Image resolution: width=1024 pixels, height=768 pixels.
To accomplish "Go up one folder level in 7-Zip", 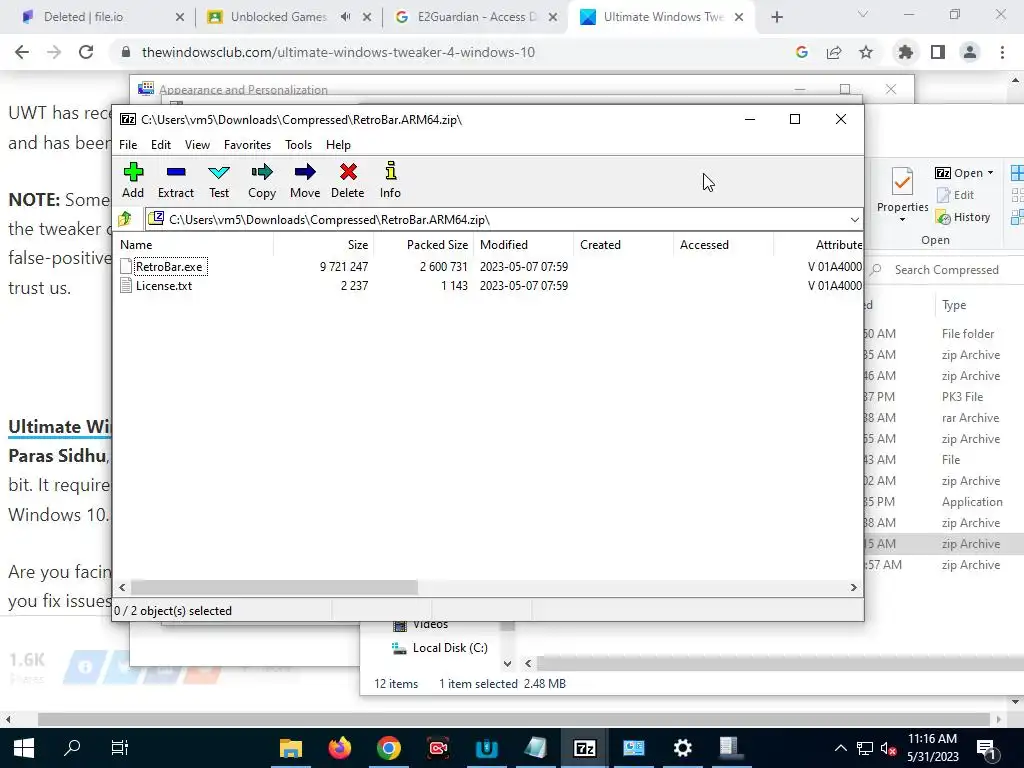I will [125, 219].
